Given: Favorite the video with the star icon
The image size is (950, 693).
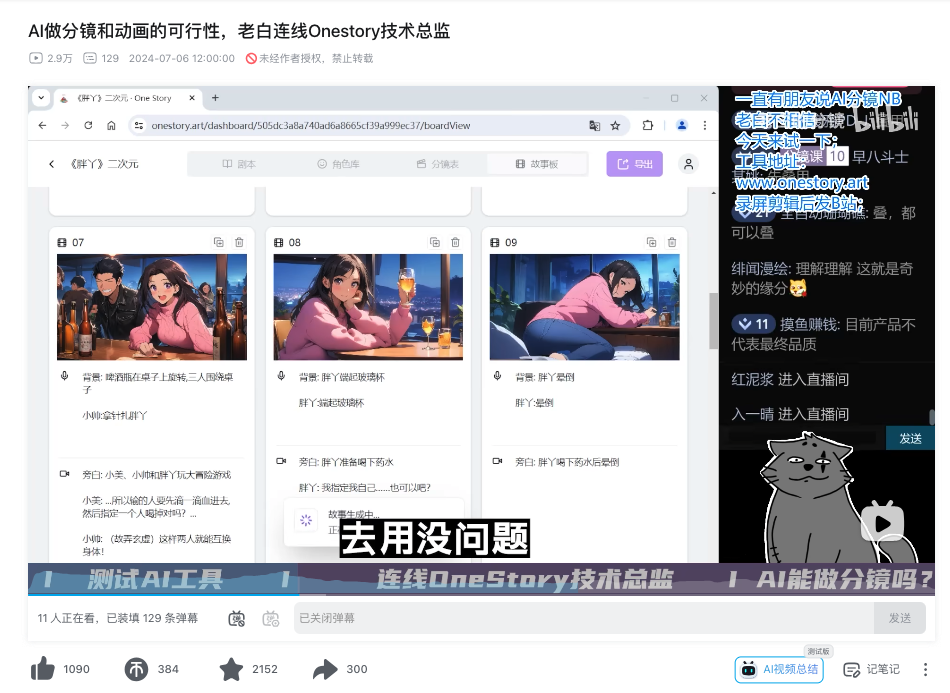Looking at the screenshot, I should pos(231,669).
